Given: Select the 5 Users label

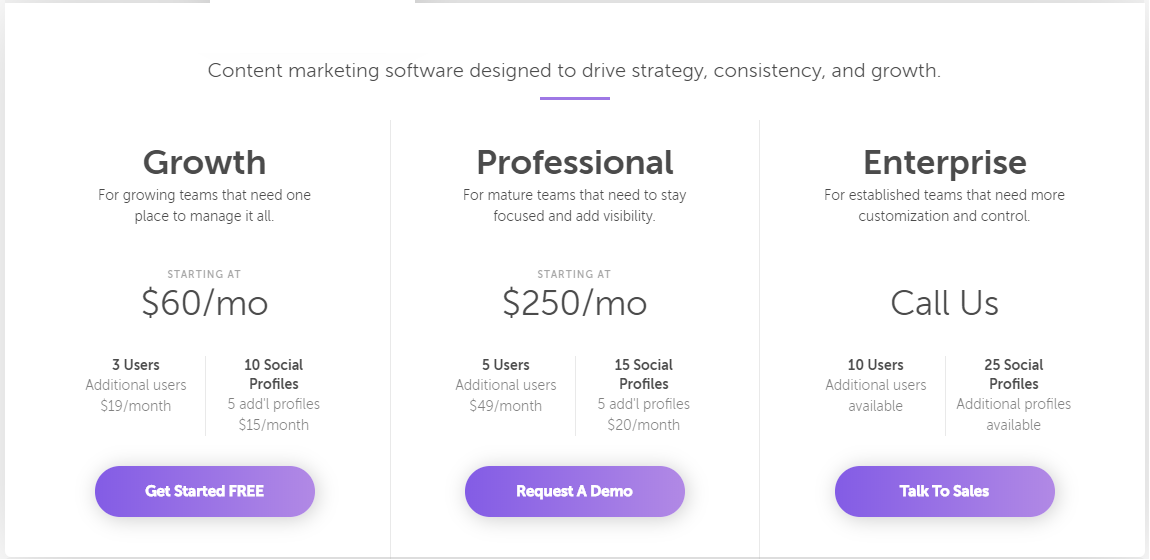Looking at the screenshot, I should click(x=506, y=365).
